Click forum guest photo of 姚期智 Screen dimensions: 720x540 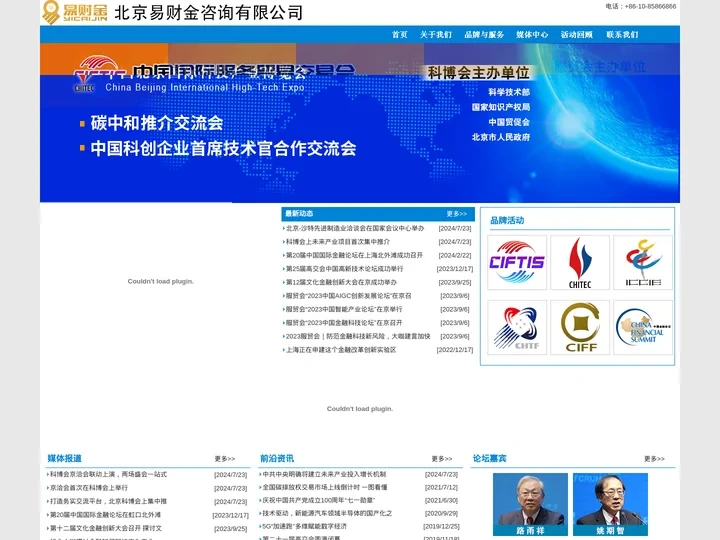point(610,504)
